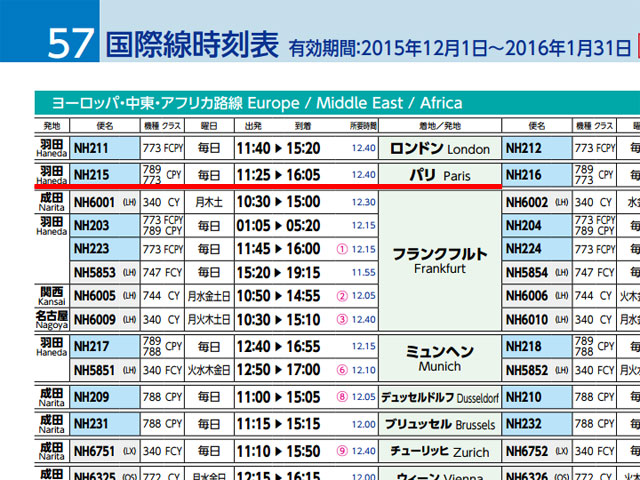Click return flight NH218
Image resolution: width=640 pixels, height=480 pixels.
524,347
